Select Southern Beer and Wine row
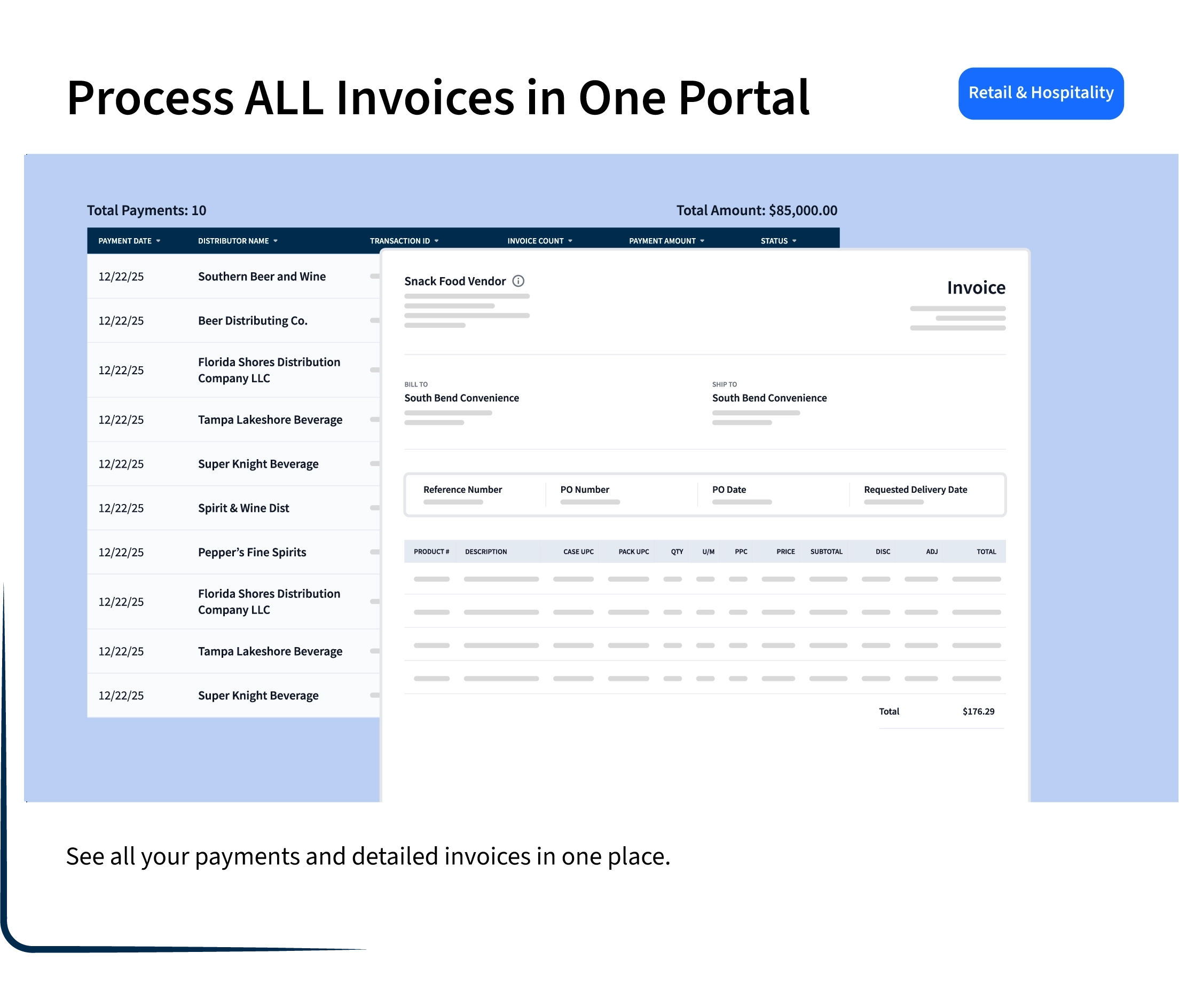Image resolution: width=1179 pixels, height=1008 pixels. point(262,277)
